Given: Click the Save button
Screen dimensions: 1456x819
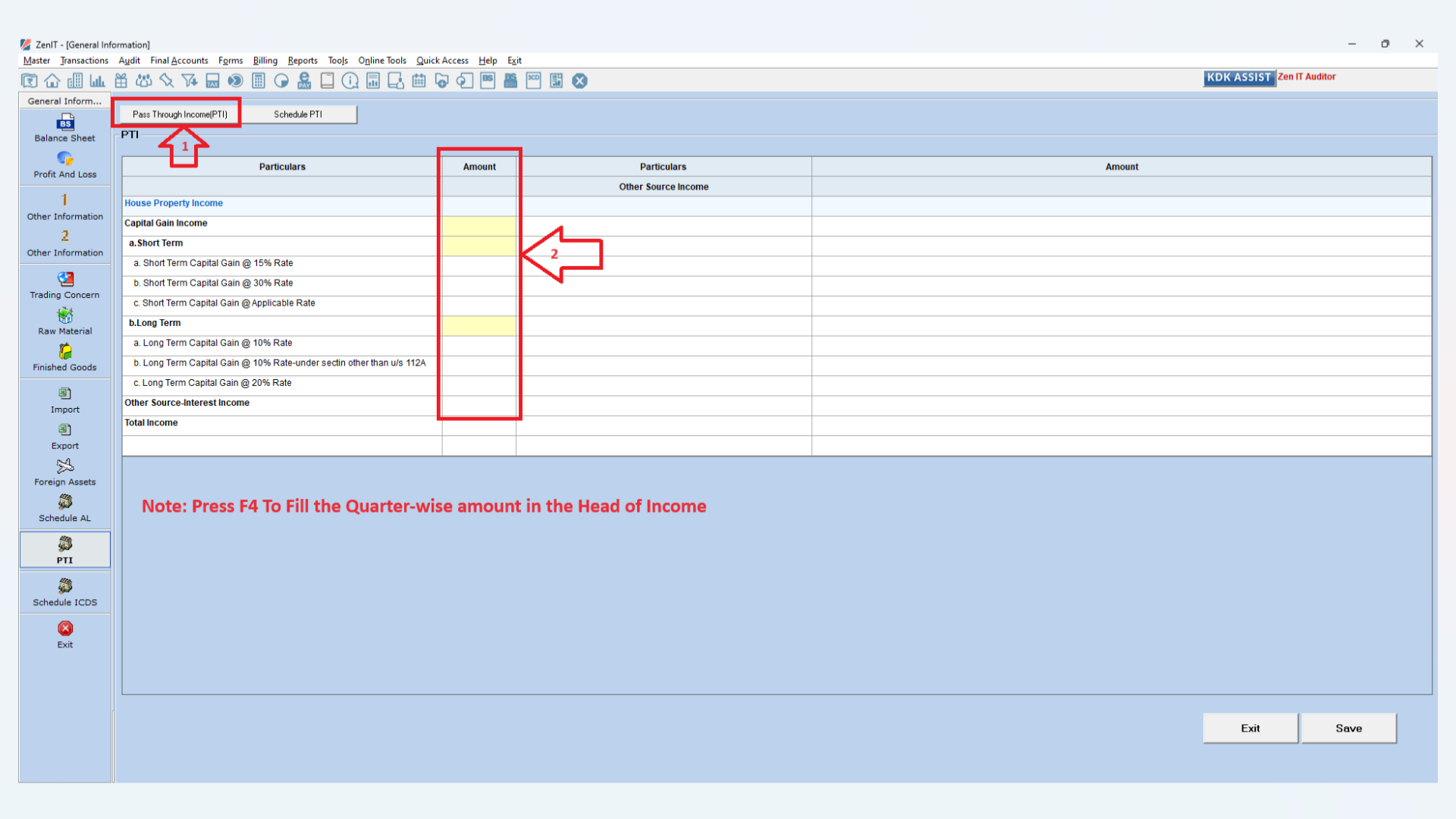Looking at the screenshot, I should click(1349, 728).
